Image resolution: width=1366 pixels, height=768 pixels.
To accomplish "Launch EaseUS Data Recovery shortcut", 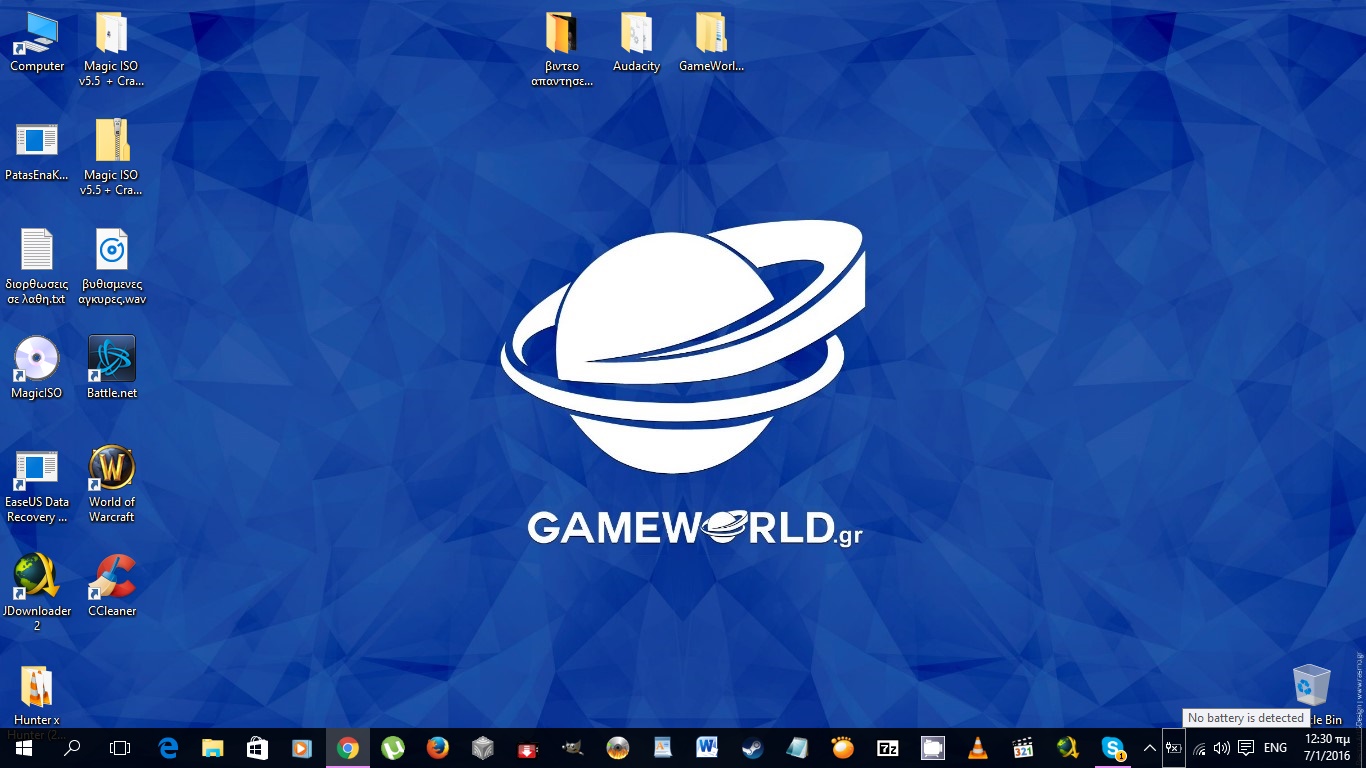I will coord(37,486).
